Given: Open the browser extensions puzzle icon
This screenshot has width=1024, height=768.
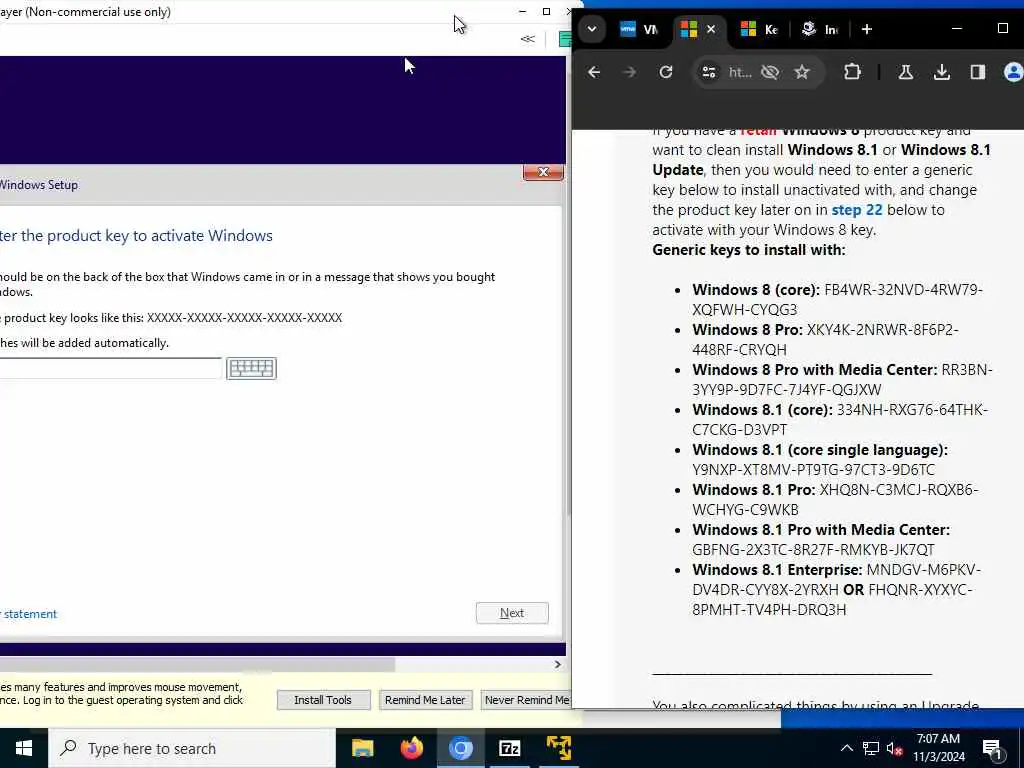Looking at the screenshot, I should [x=852, y=72].
